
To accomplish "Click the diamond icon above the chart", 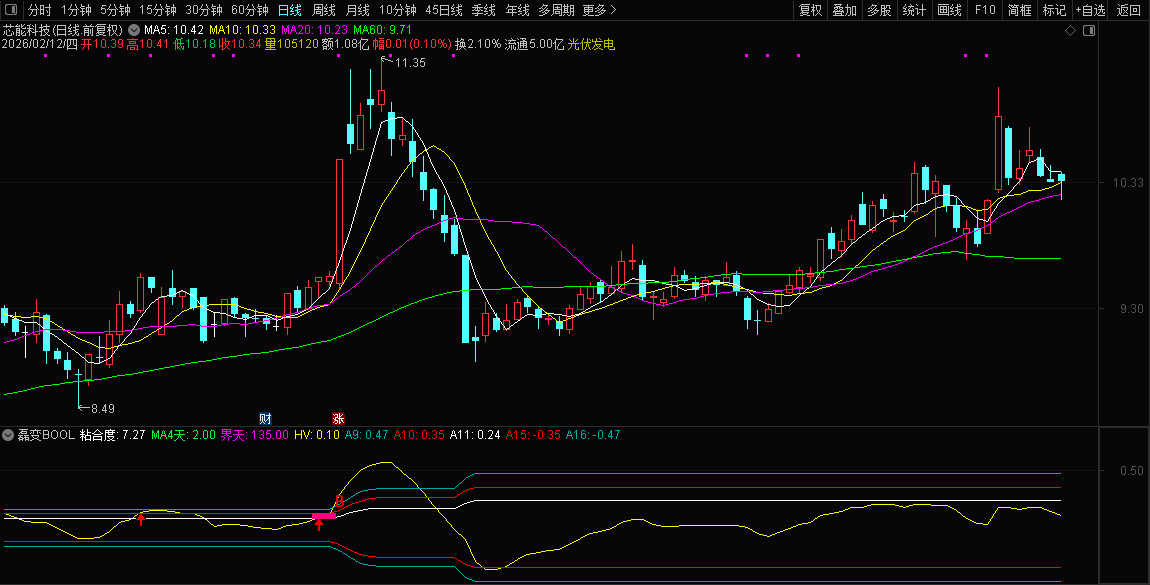I will pos(1070,31).
